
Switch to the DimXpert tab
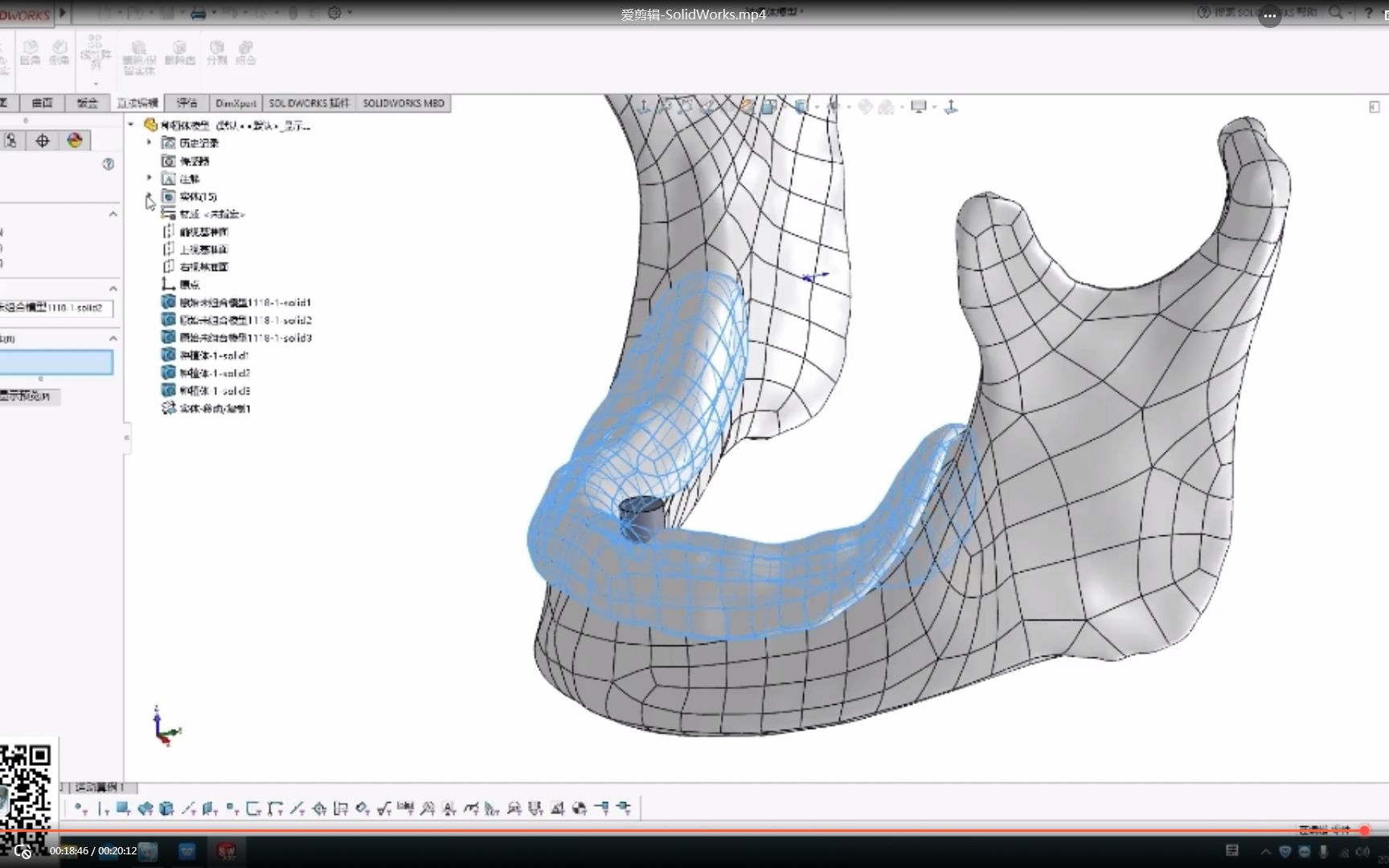tap(236, 103)
